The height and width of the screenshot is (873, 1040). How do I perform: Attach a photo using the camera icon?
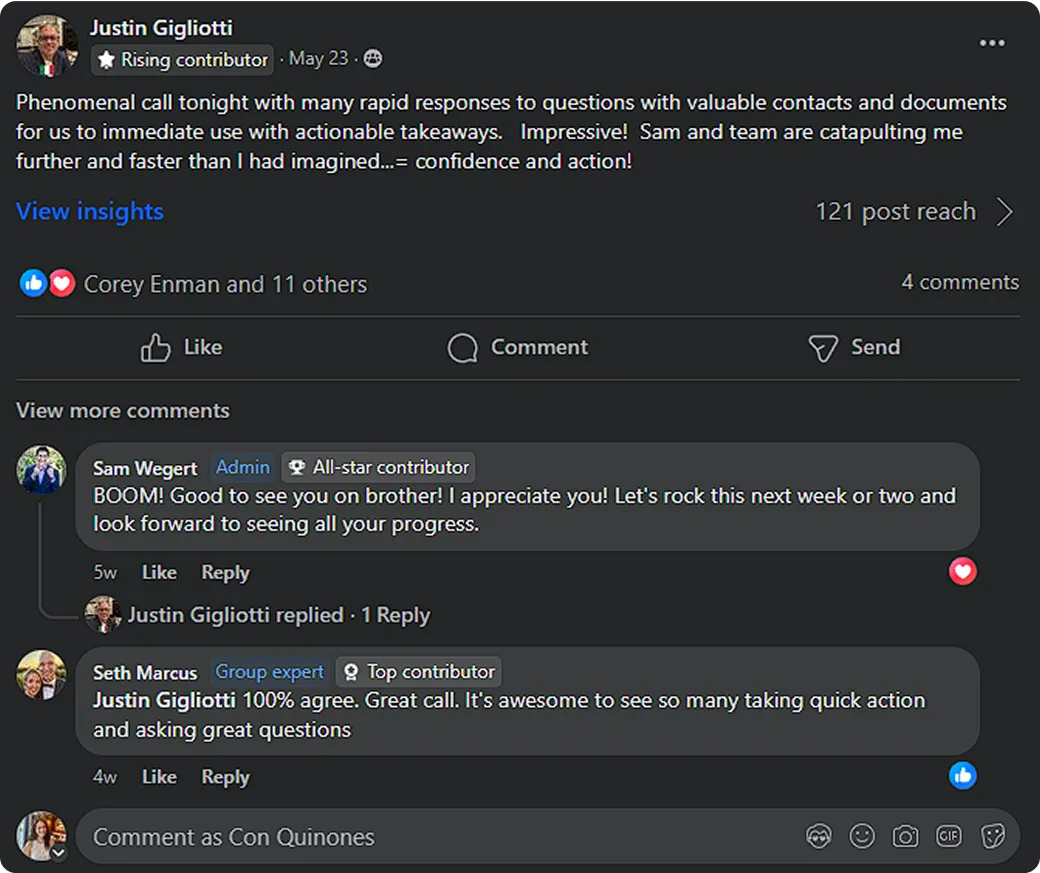pos(905,836)
